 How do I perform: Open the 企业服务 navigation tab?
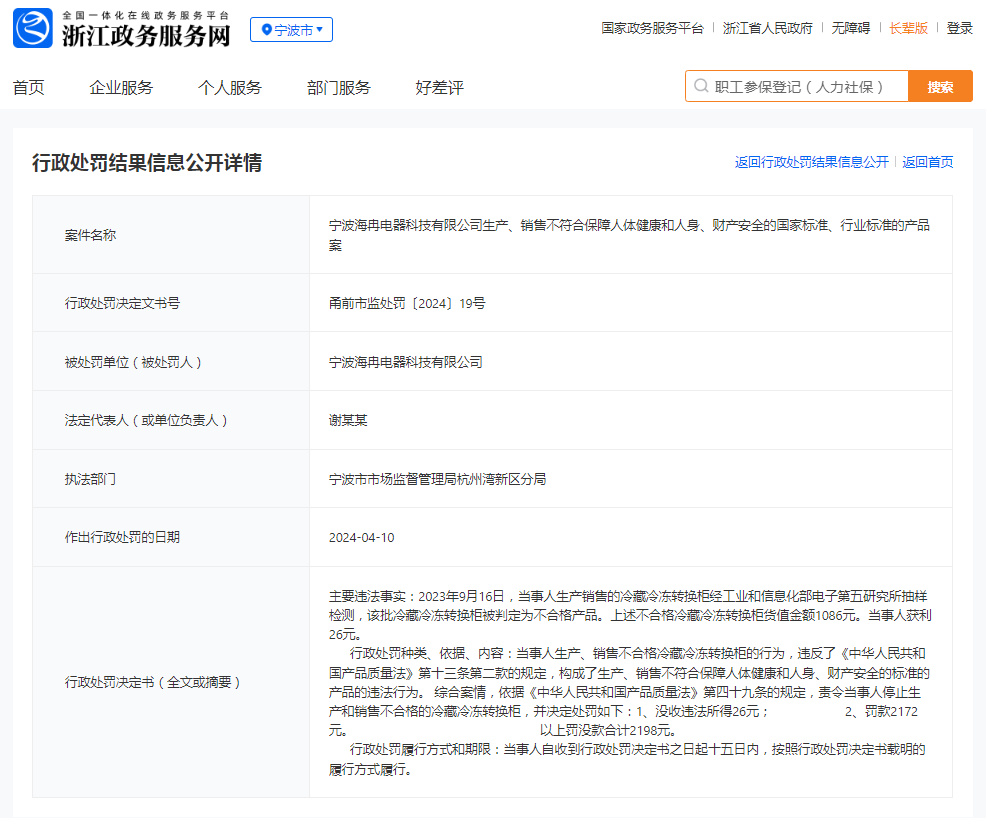(x=121, y=87)
